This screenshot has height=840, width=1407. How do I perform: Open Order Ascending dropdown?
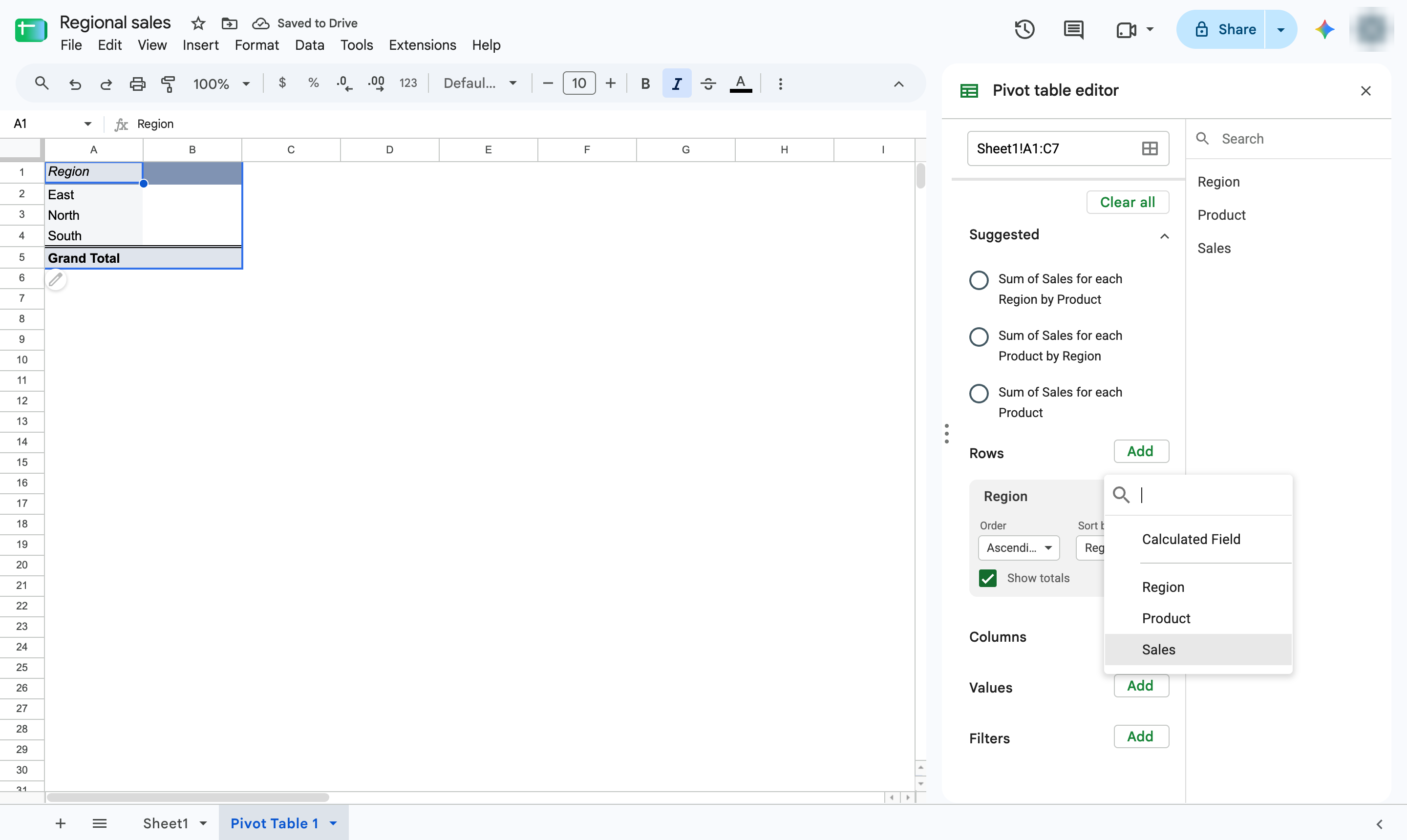pos(1019,547)
